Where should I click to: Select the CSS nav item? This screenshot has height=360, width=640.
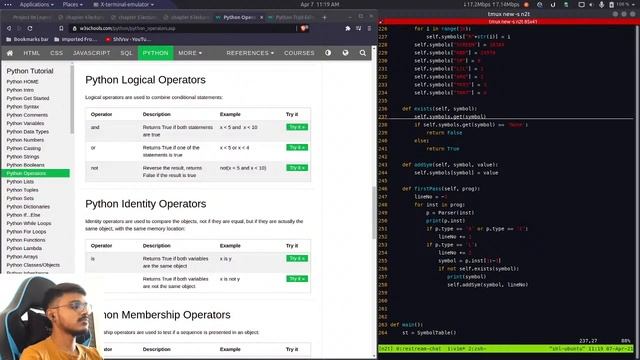56,53
